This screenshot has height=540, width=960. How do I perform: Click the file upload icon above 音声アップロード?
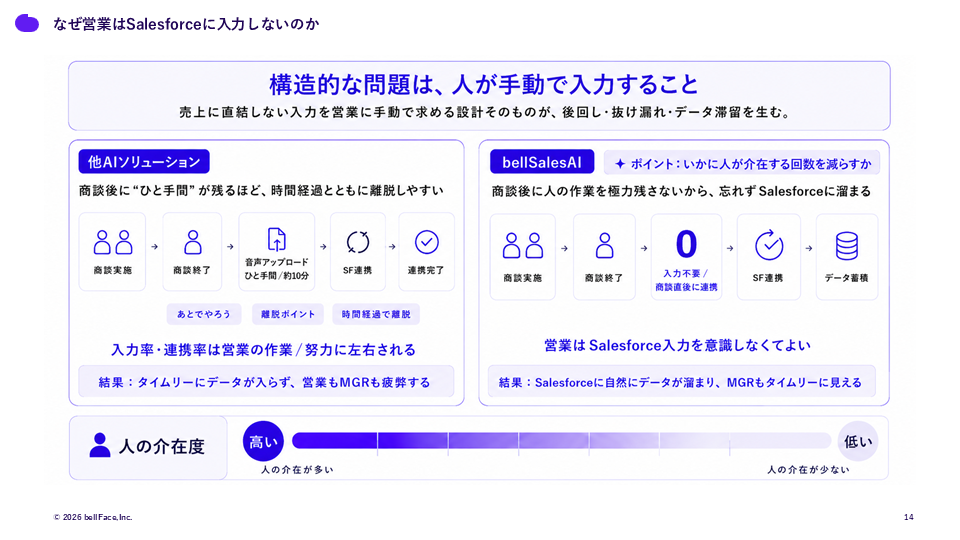[x=277, y=239]
